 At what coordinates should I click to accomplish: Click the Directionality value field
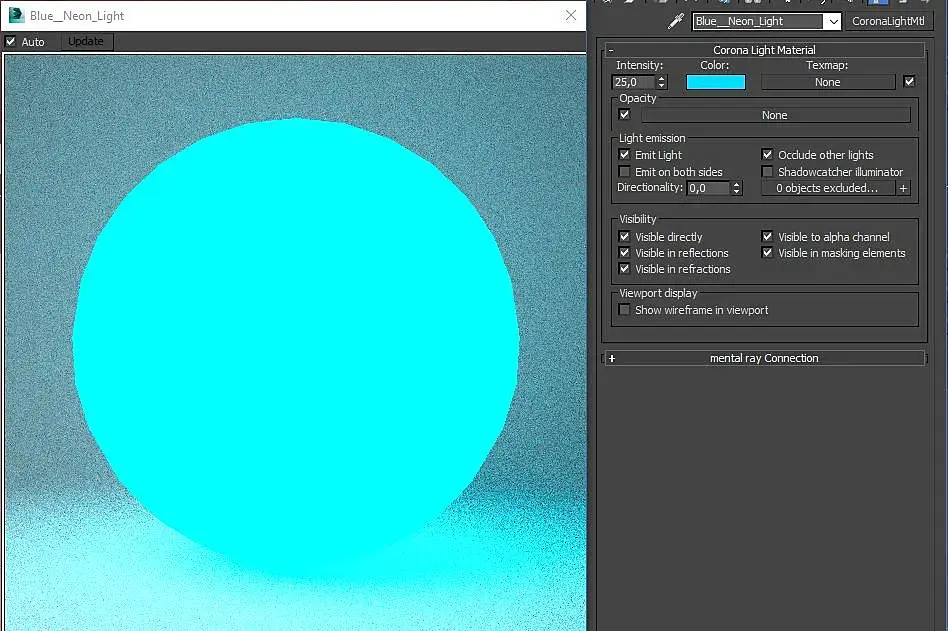709,188
